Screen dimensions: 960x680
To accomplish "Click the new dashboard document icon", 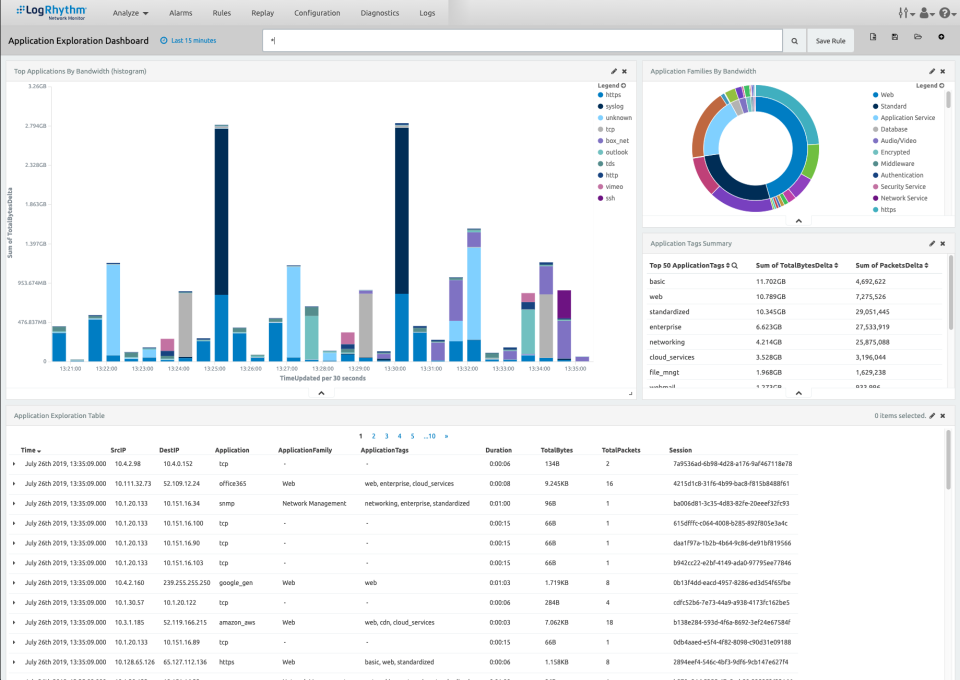I will click(872, 37).
